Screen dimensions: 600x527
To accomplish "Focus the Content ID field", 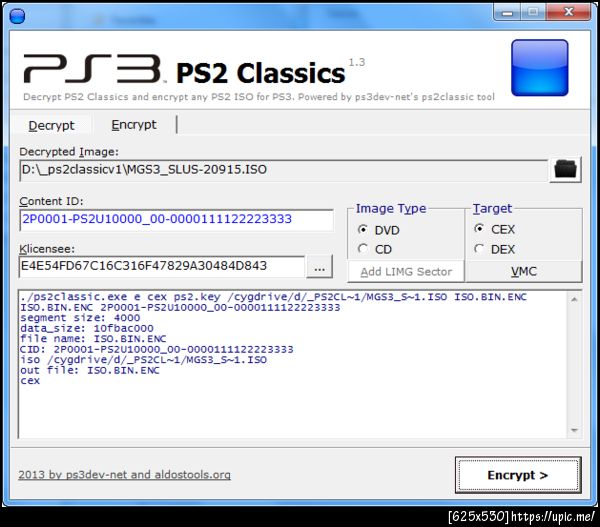I will pyautogui.click(x=176, y=219).
